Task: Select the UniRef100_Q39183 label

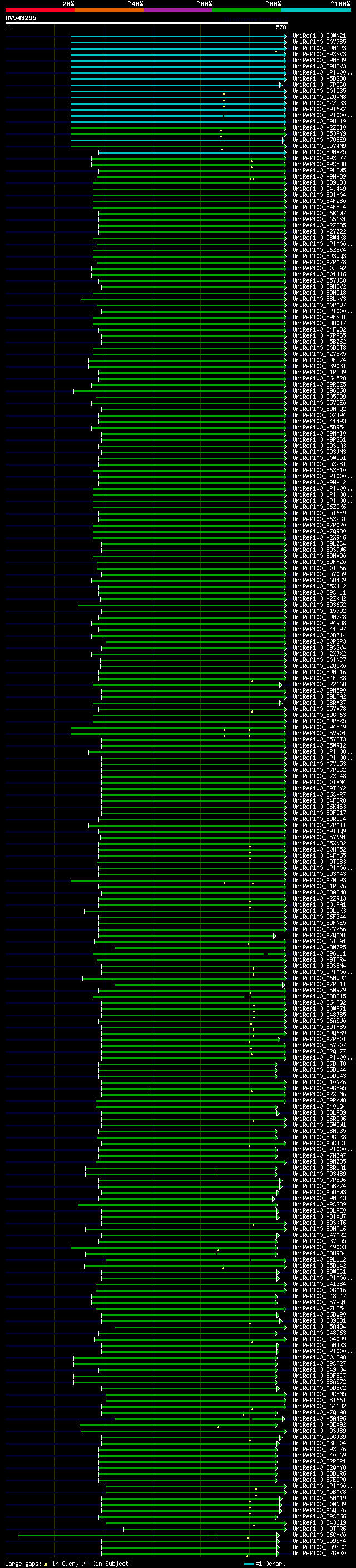Action: (319, 182)
